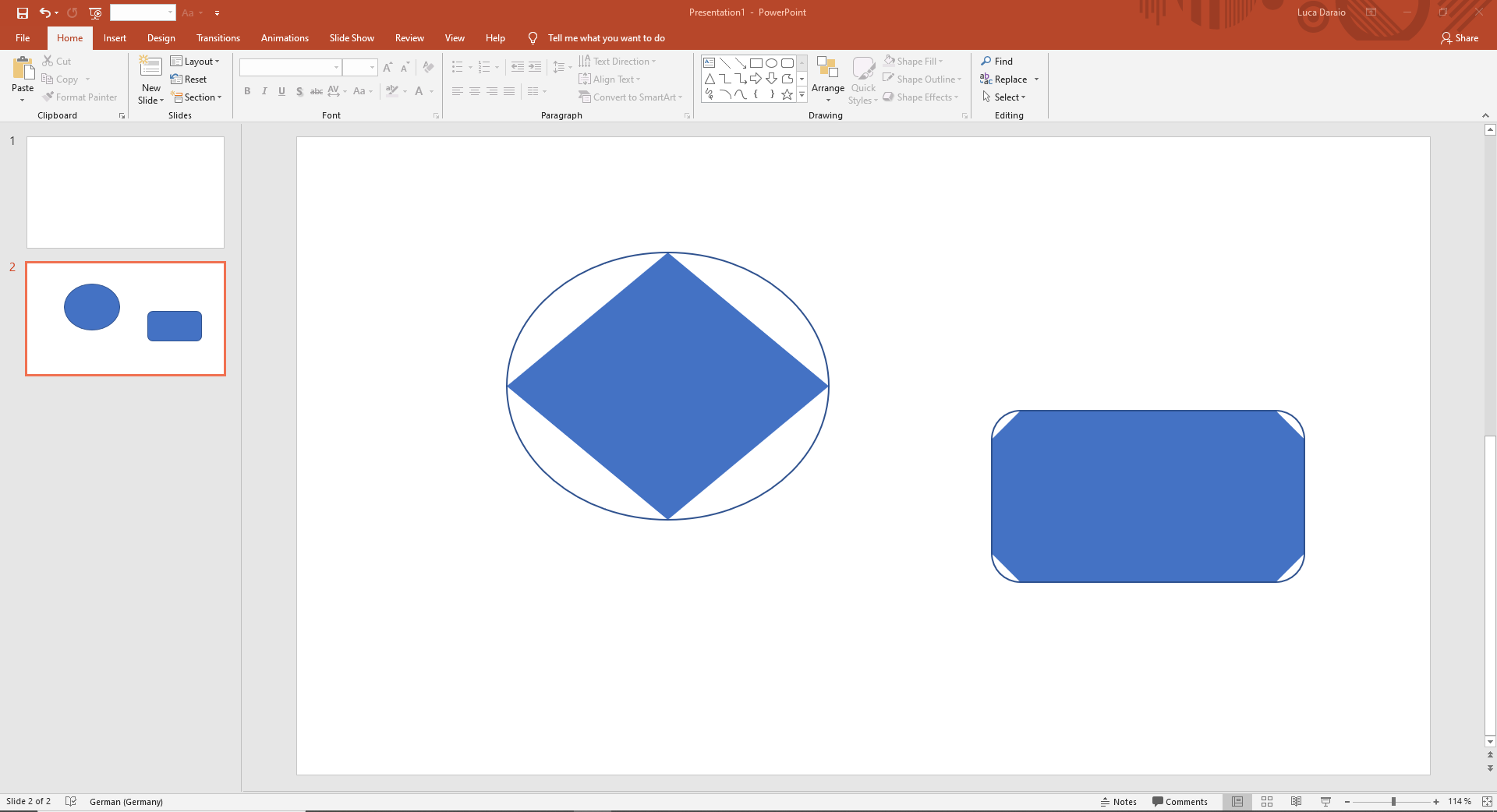
Task: Start presentation from beginning icon
Action: [x=95, y=12]
